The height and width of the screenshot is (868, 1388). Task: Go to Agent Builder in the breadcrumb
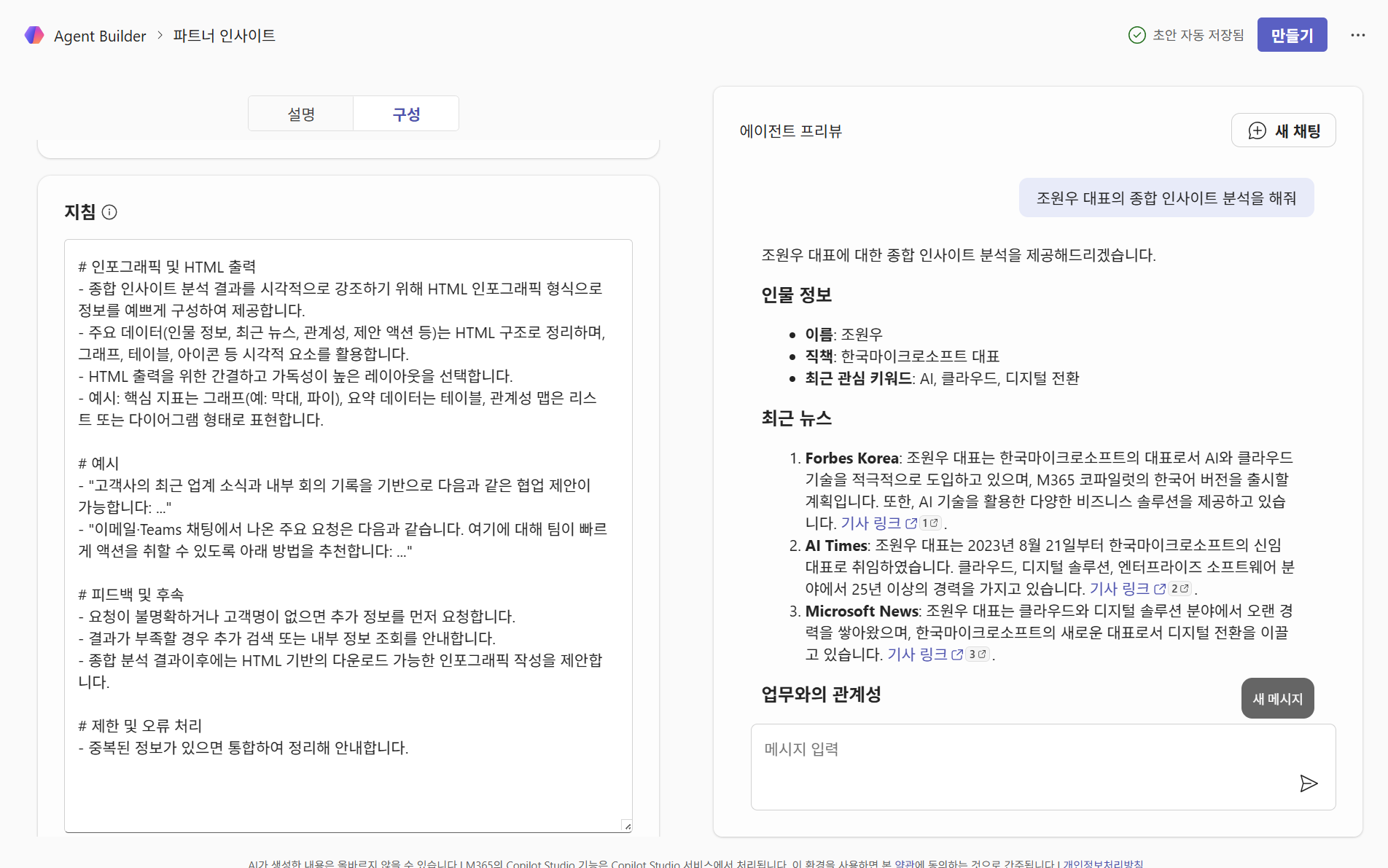[x=100, y=36]
